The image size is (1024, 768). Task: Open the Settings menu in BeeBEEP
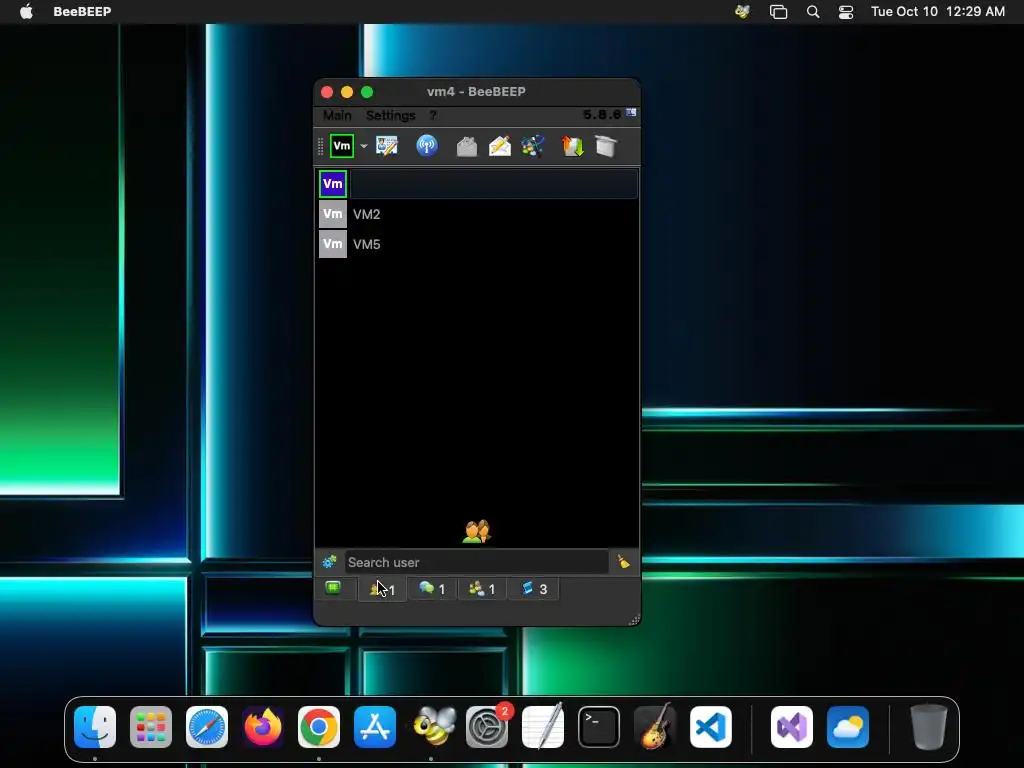coord(391,116)
